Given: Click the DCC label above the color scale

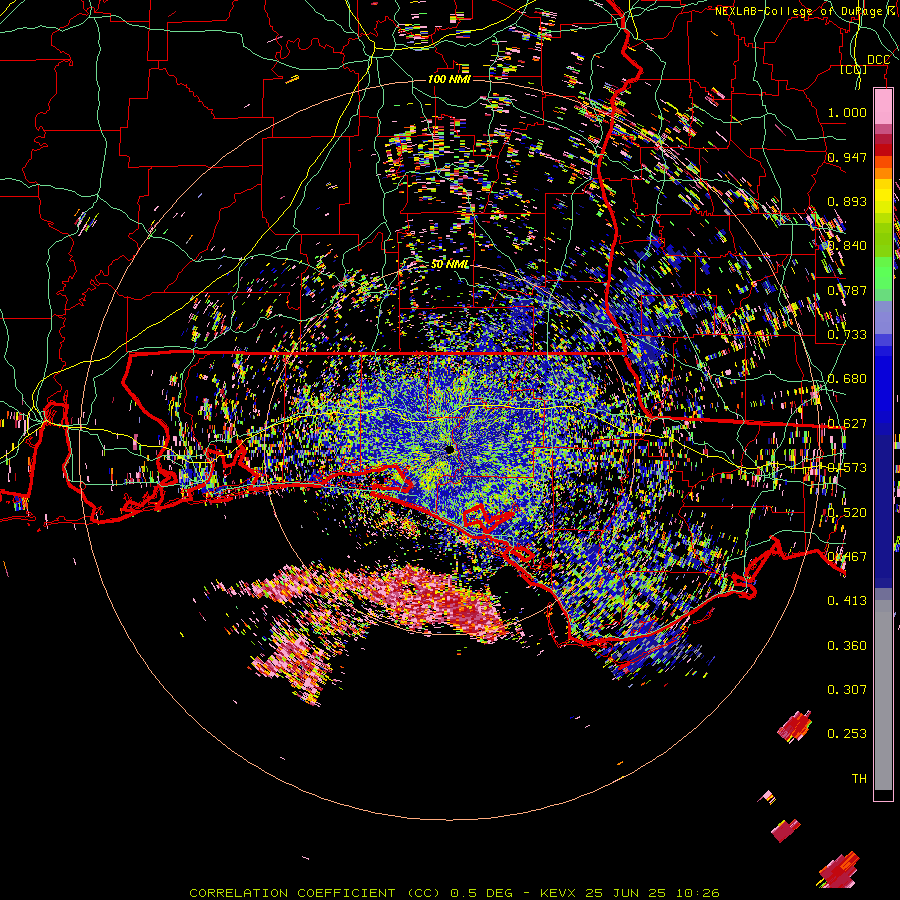Looking at the screenshot, I should tap(879, 60).
